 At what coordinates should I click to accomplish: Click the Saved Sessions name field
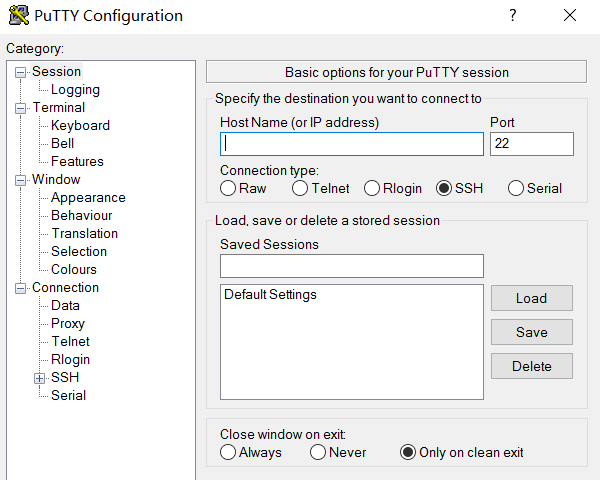click(x=352, y=266)
